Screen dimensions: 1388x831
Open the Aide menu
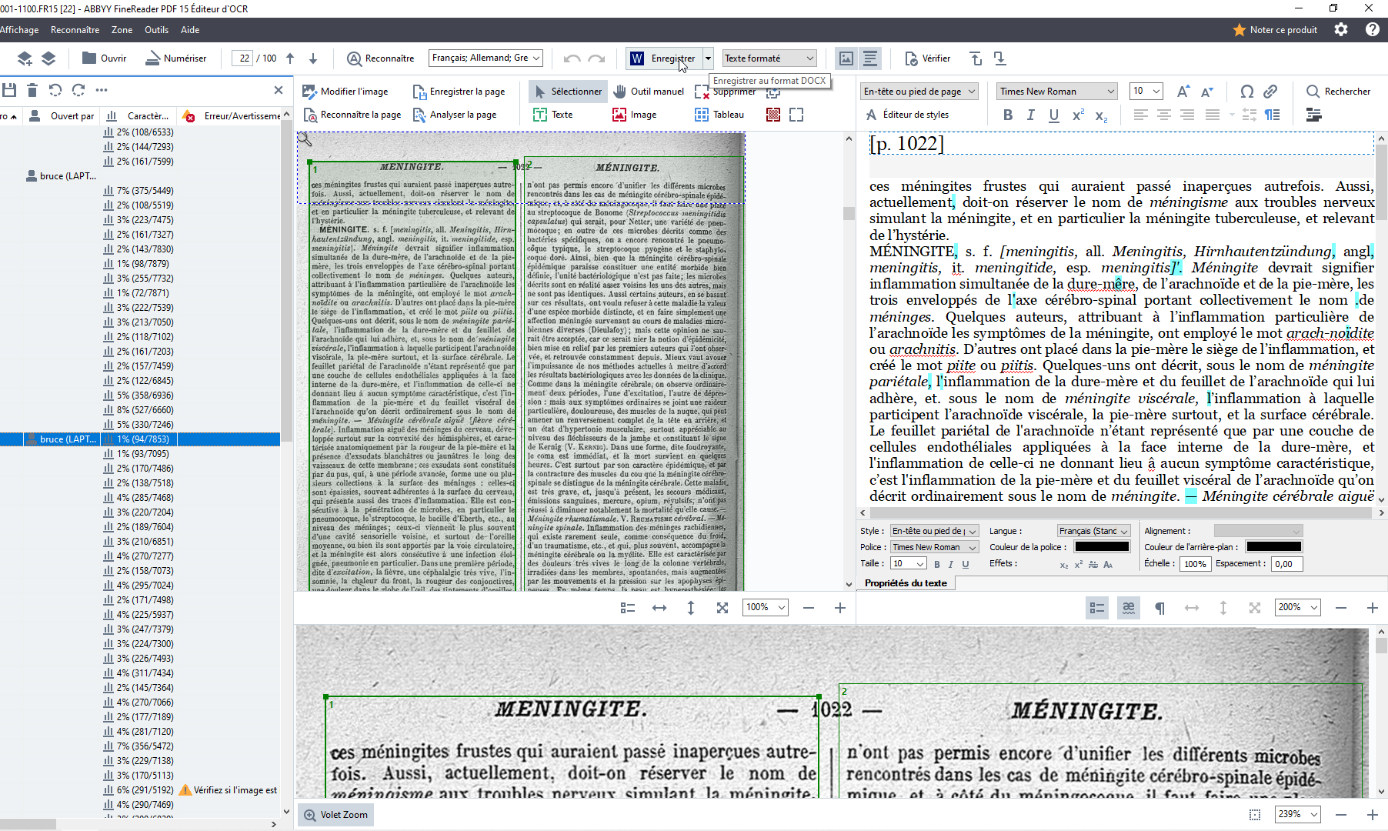pos(190,30)
